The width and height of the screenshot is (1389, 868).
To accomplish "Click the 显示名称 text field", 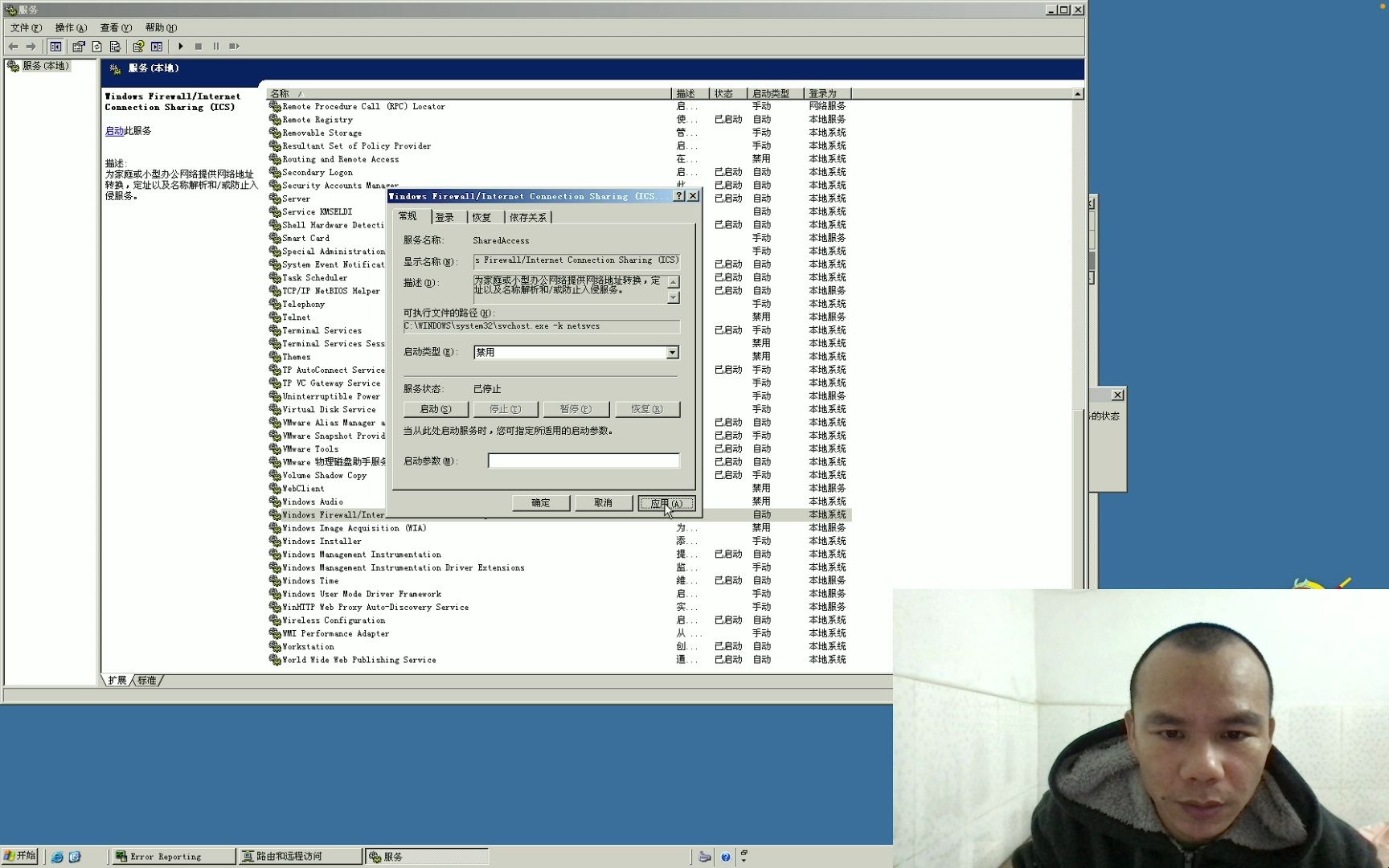I will 576,260.
